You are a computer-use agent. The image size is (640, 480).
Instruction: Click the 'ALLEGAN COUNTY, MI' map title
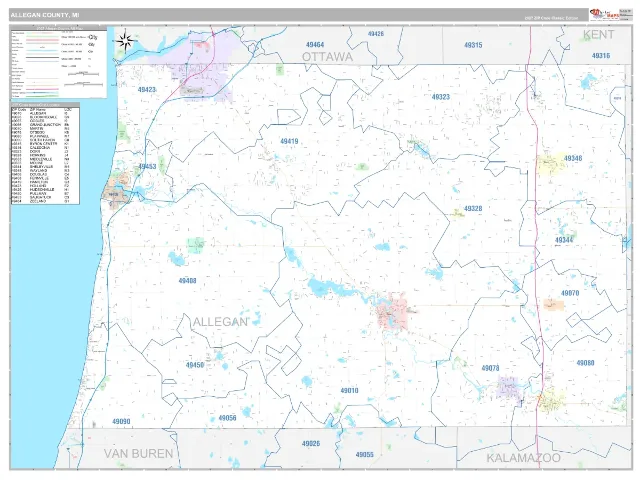point(45,15)
